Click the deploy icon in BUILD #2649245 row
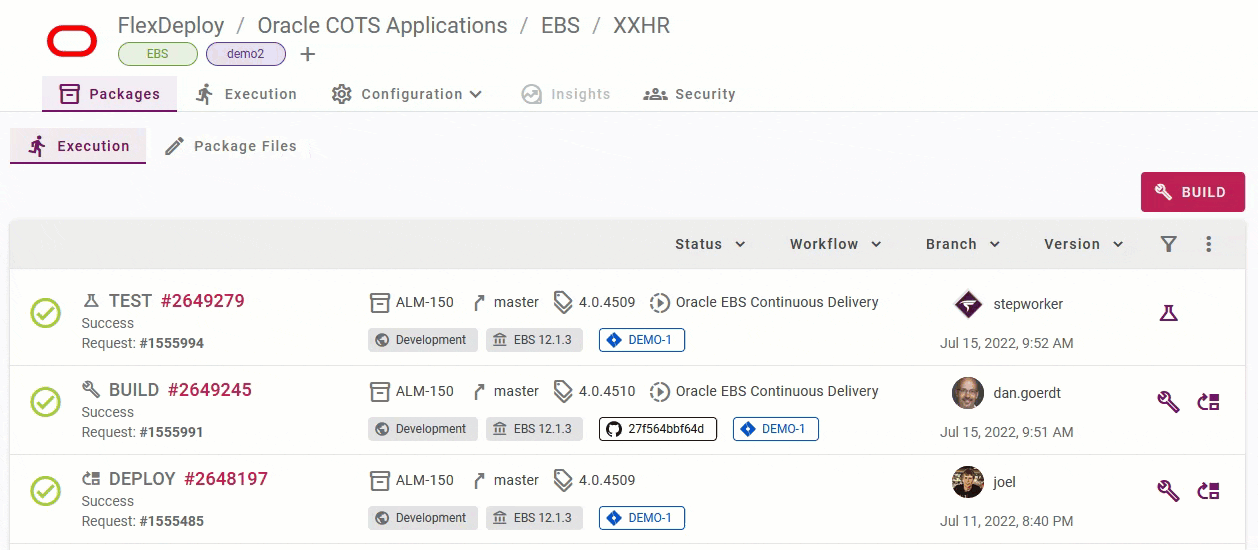Image resolution: width=1258 pixels, height=550 pixels. coord(1209,402)
